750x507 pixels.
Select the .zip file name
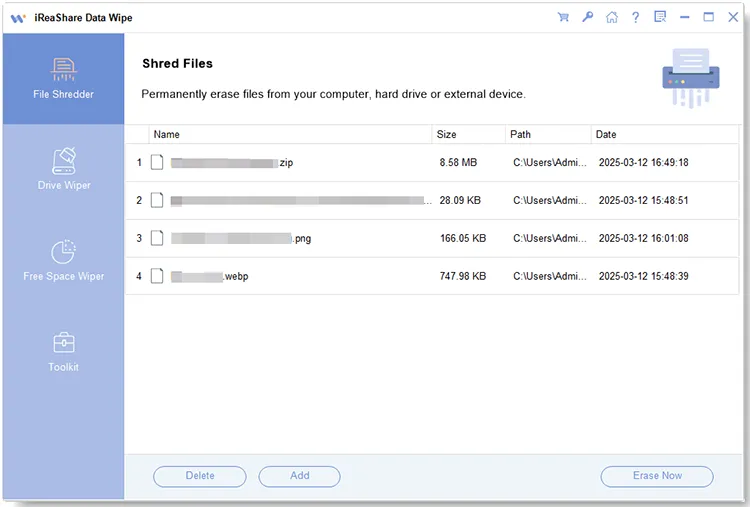click(x=232, y=163)
